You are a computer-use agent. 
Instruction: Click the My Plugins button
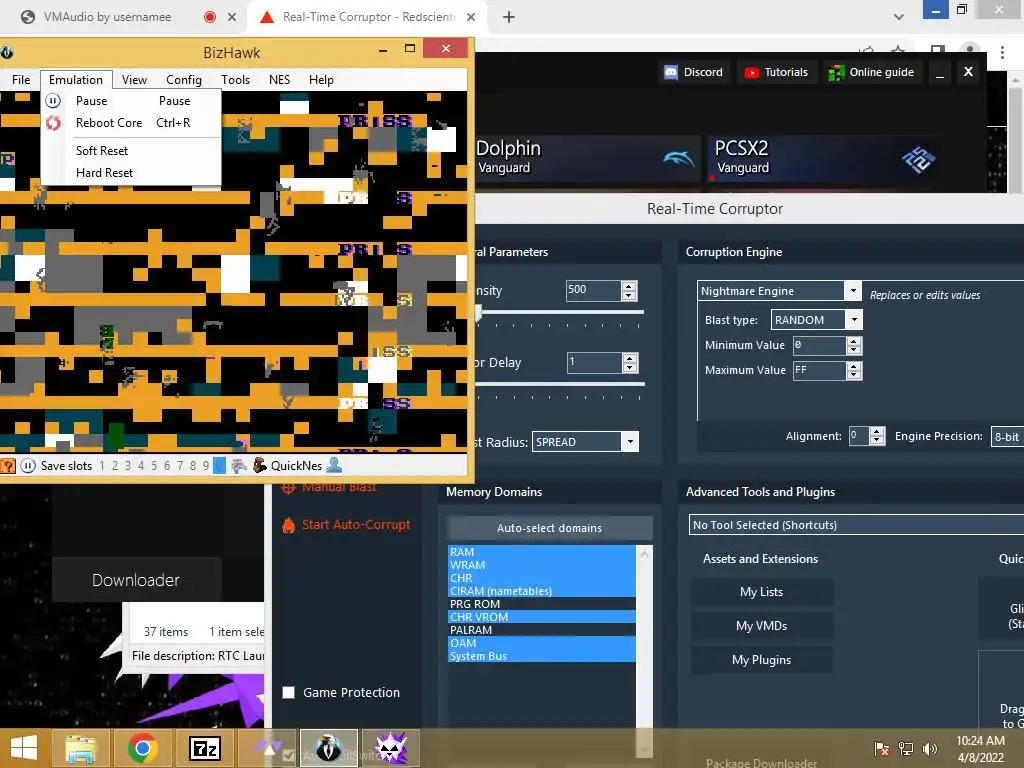coord(761,660)
